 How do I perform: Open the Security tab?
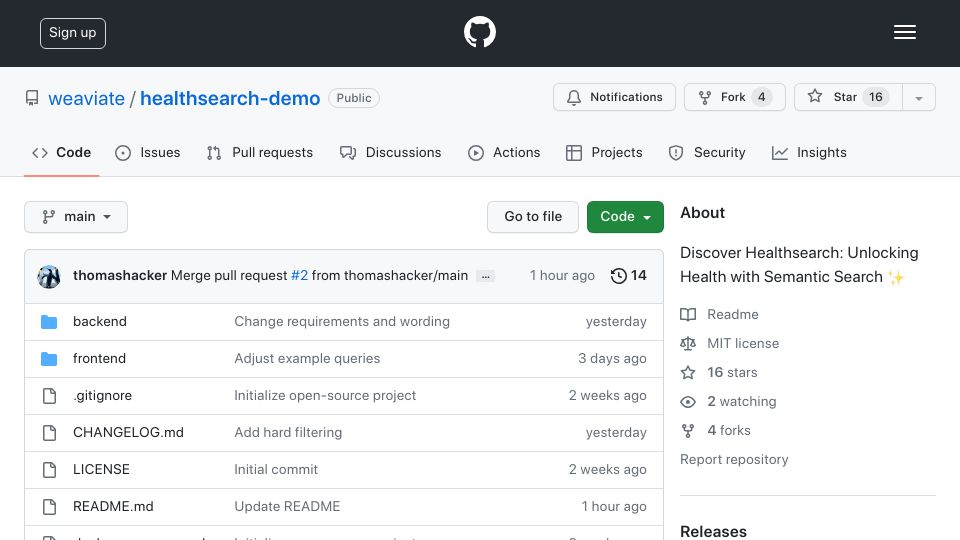click(707, 152)
